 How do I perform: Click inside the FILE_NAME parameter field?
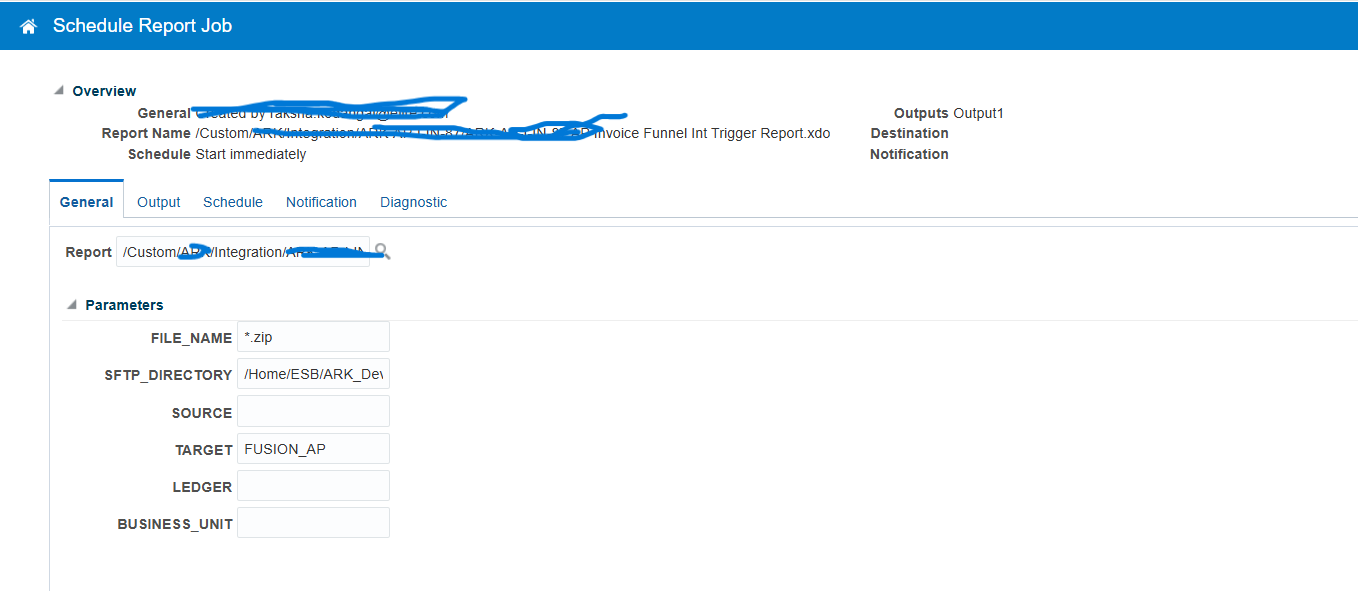pyautogui.click(x=312, y=336)
